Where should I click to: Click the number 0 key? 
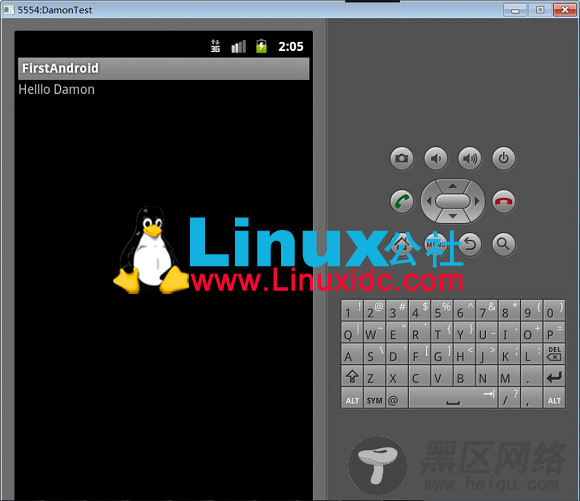click(554, 310)
